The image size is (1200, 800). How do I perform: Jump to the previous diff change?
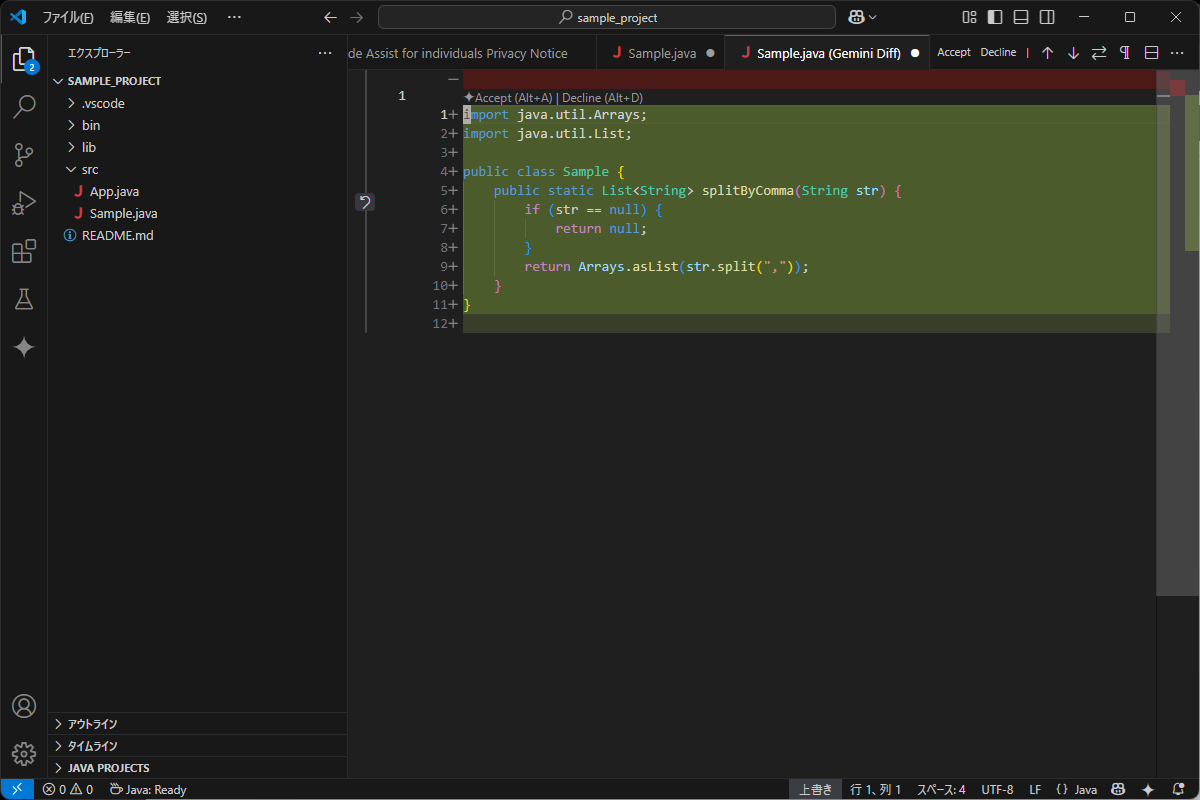click(x=1048, y=52)
